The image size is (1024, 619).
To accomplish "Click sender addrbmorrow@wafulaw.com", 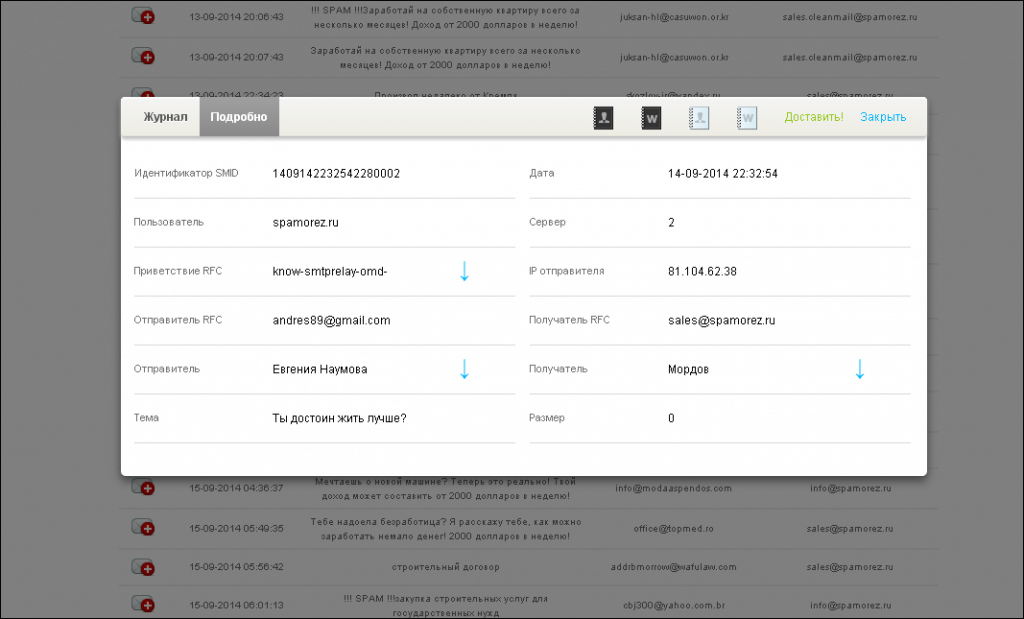I will tap(673, 567).
